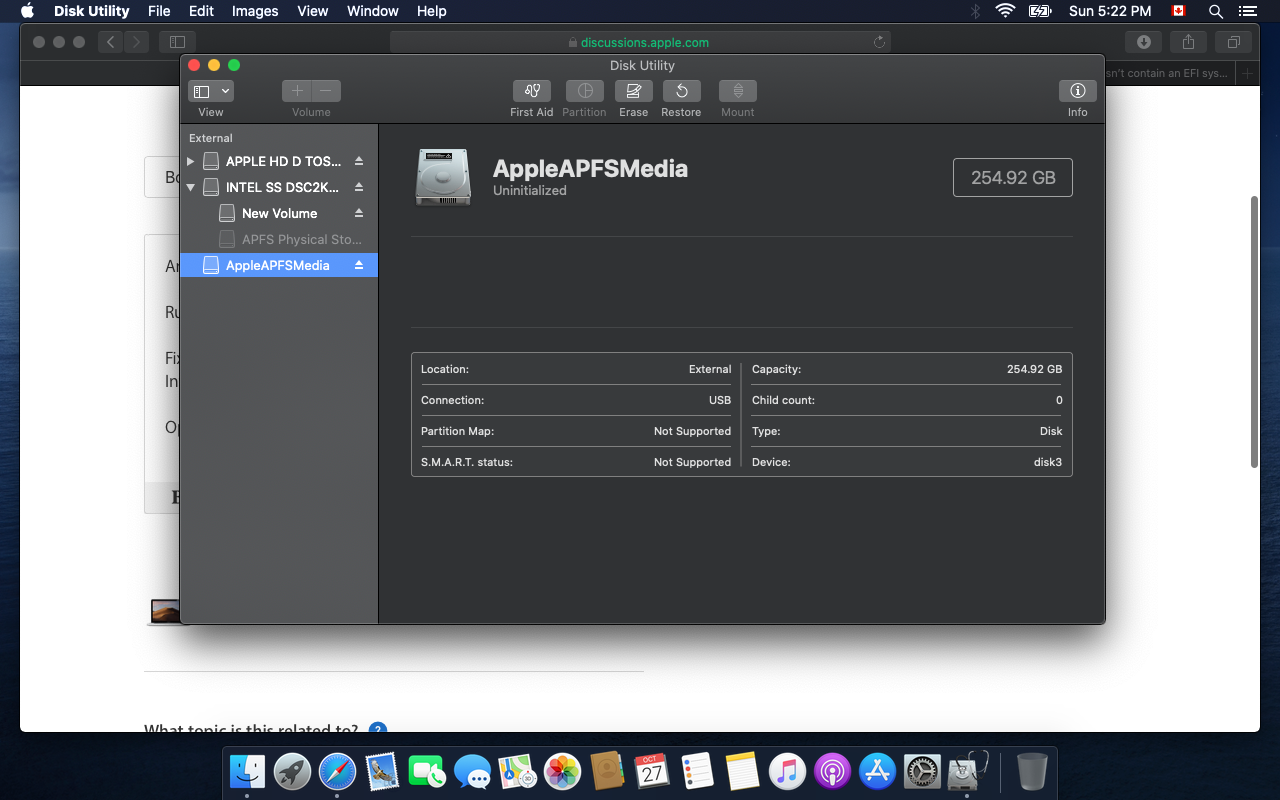Remove a volume with the minus button
The image size is (1280, 800).
326,91
